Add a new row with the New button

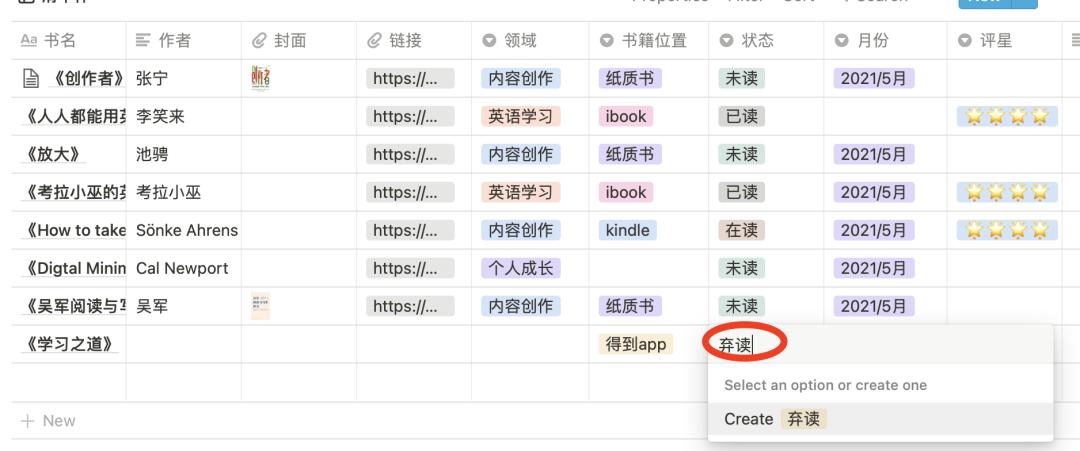click(48, 421)
